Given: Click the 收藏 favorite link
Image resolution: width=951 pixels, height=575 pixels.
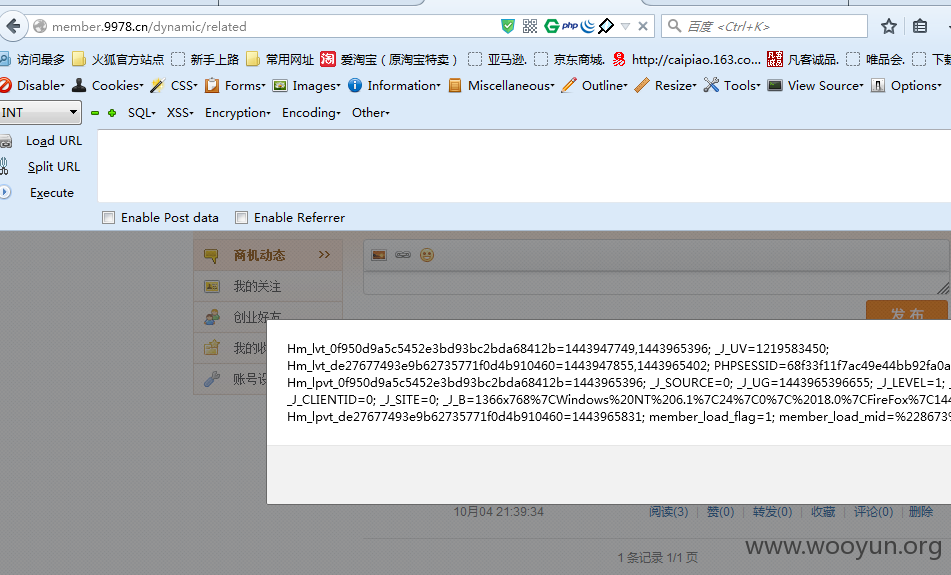Looking at the screenshot, I should coord(823,512).
